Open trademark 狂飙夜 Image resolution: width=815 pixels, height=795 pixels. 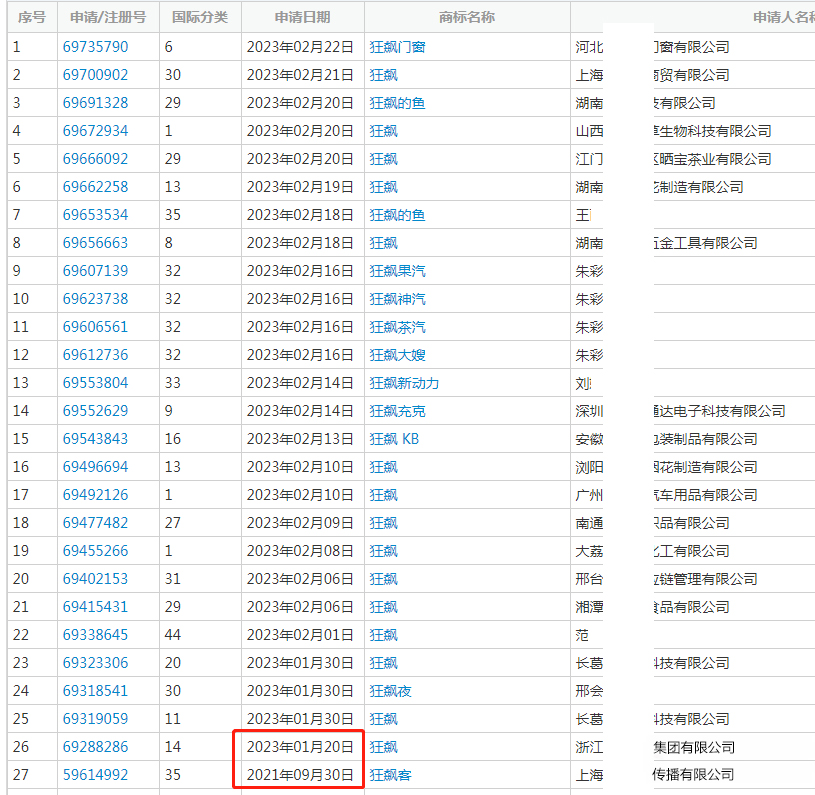point(390,691)
